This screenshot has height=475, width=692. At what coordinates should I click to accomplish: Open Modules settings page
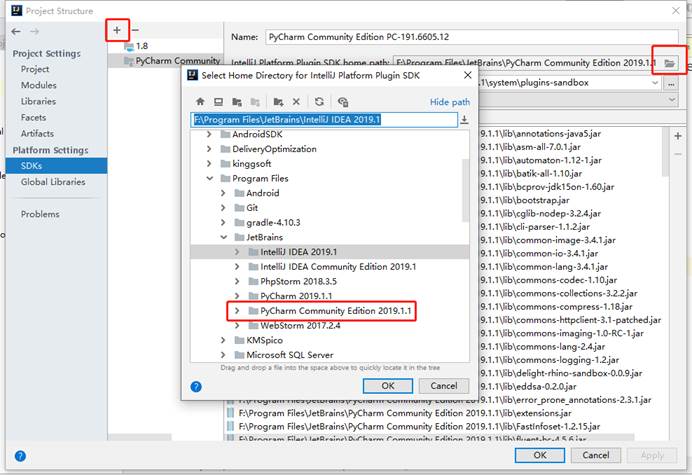(x=39, y=85)
